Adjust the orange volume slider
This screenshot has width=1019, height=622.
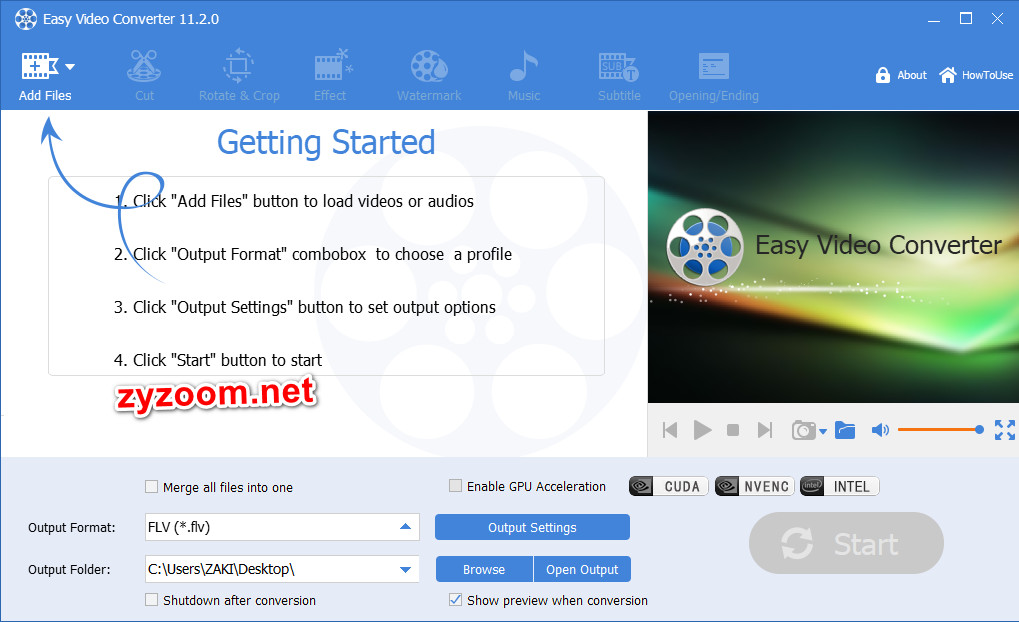(940, 430)
